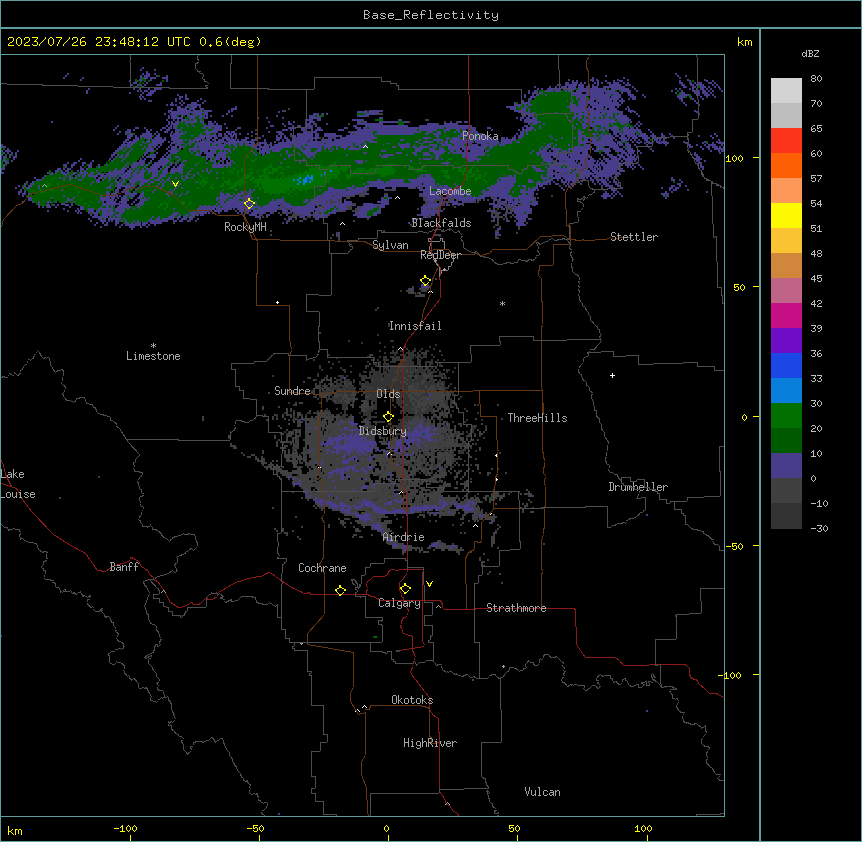862x842 pixels.
Task: Select the purple 36-39 dBZ legend swatch
Action: point(786,341)
